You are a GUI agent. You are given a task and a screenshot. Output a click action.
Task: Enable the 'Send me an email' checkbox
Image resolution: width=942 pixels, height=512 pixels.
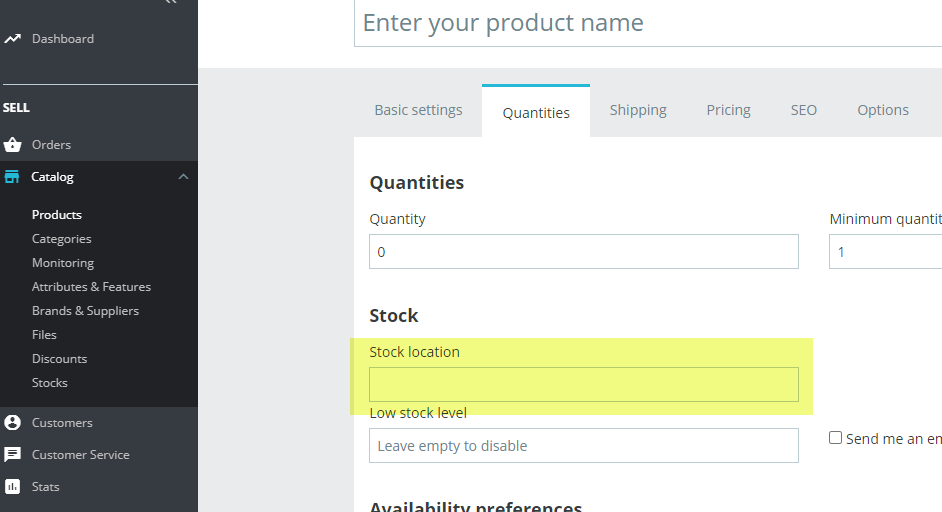point(836,438)
